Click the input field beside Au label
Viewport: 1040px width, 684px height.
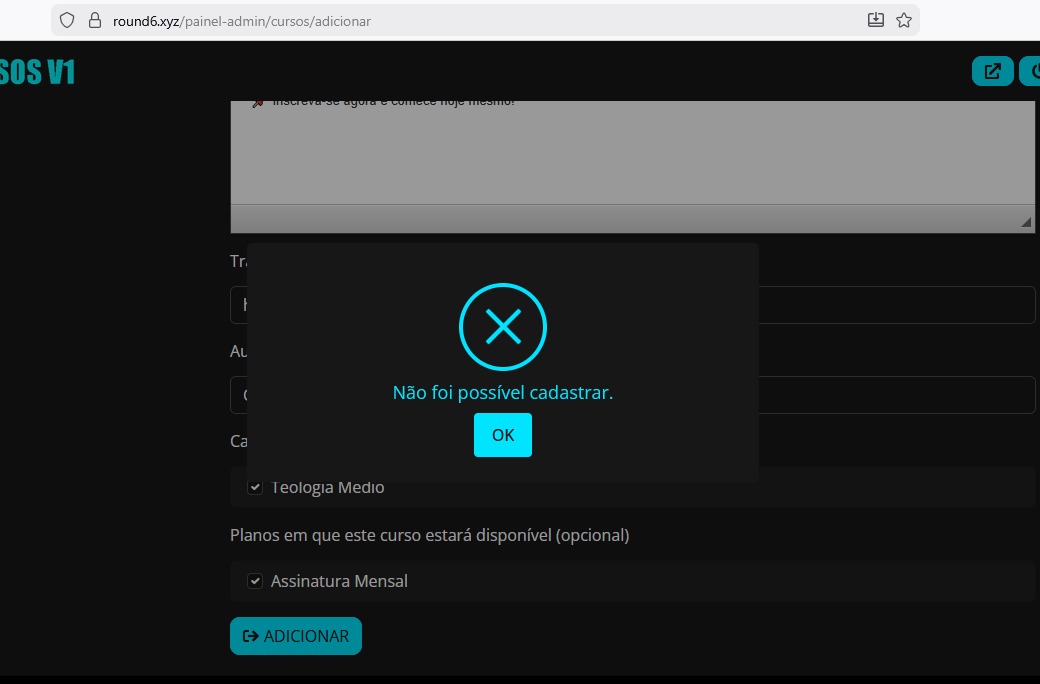click(x=895, y=395)
